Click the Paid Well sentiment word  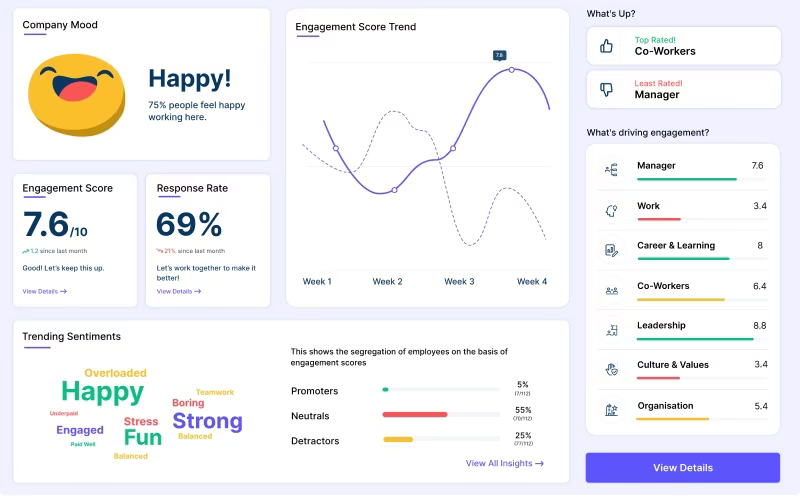83,444
